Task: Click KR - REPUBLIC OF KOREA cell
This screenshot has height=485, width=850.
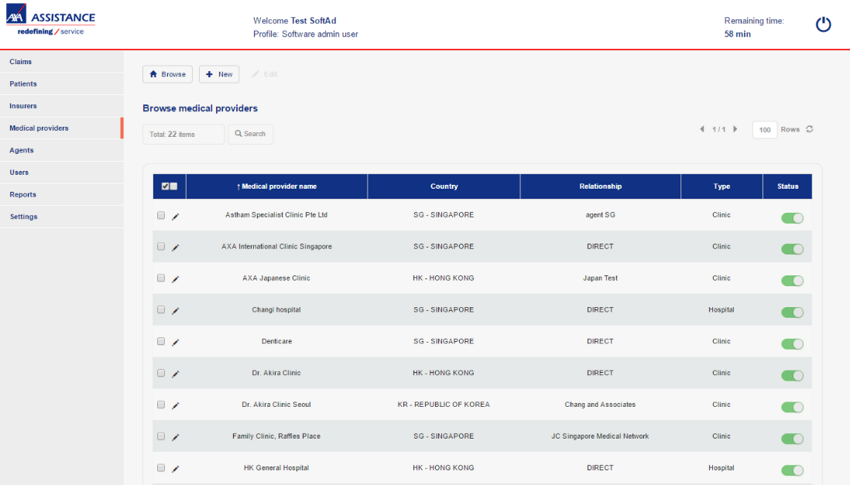Action: 443,405
